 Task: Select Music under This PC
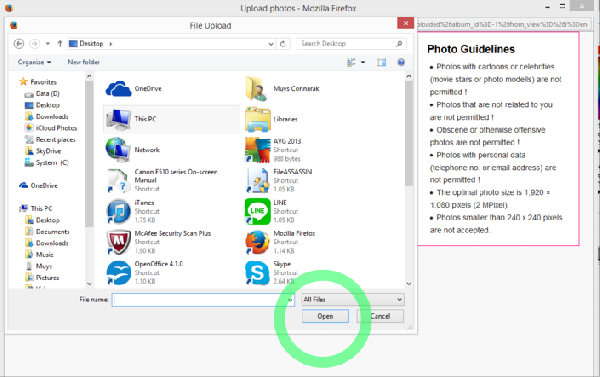(x=39, y=255)
